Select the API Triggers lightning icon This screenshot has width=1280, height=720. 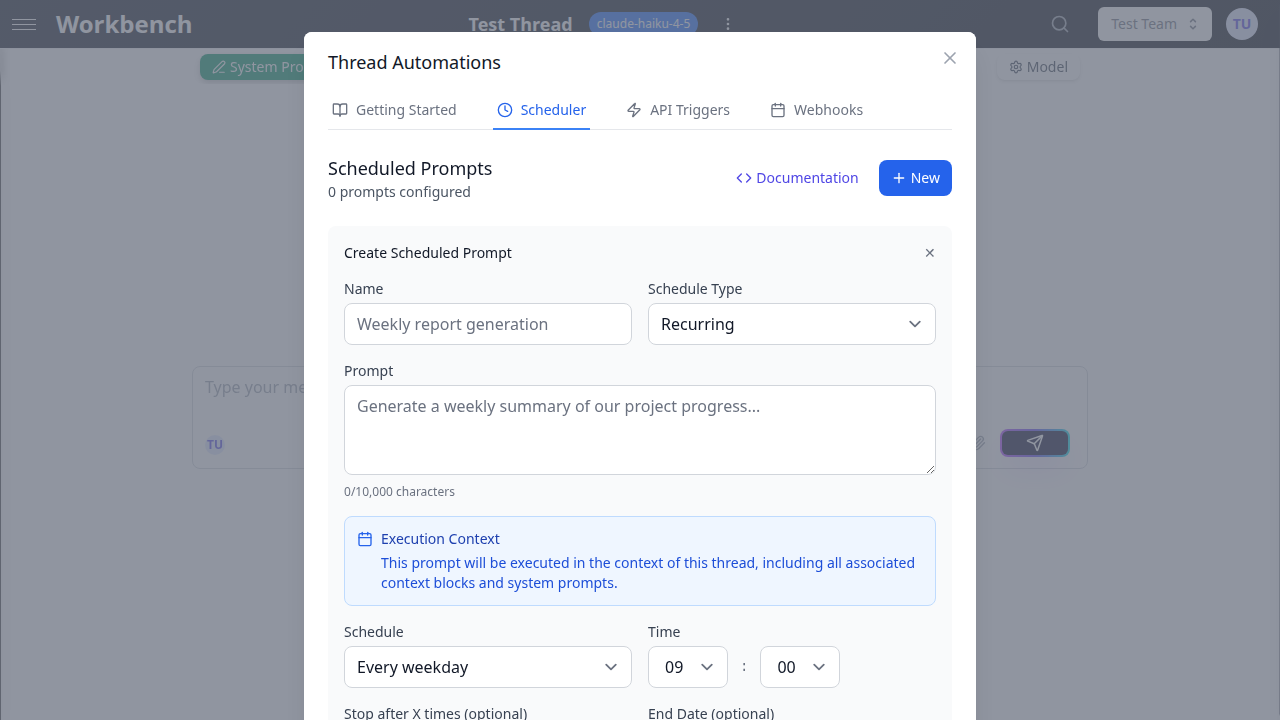[632, 110]
